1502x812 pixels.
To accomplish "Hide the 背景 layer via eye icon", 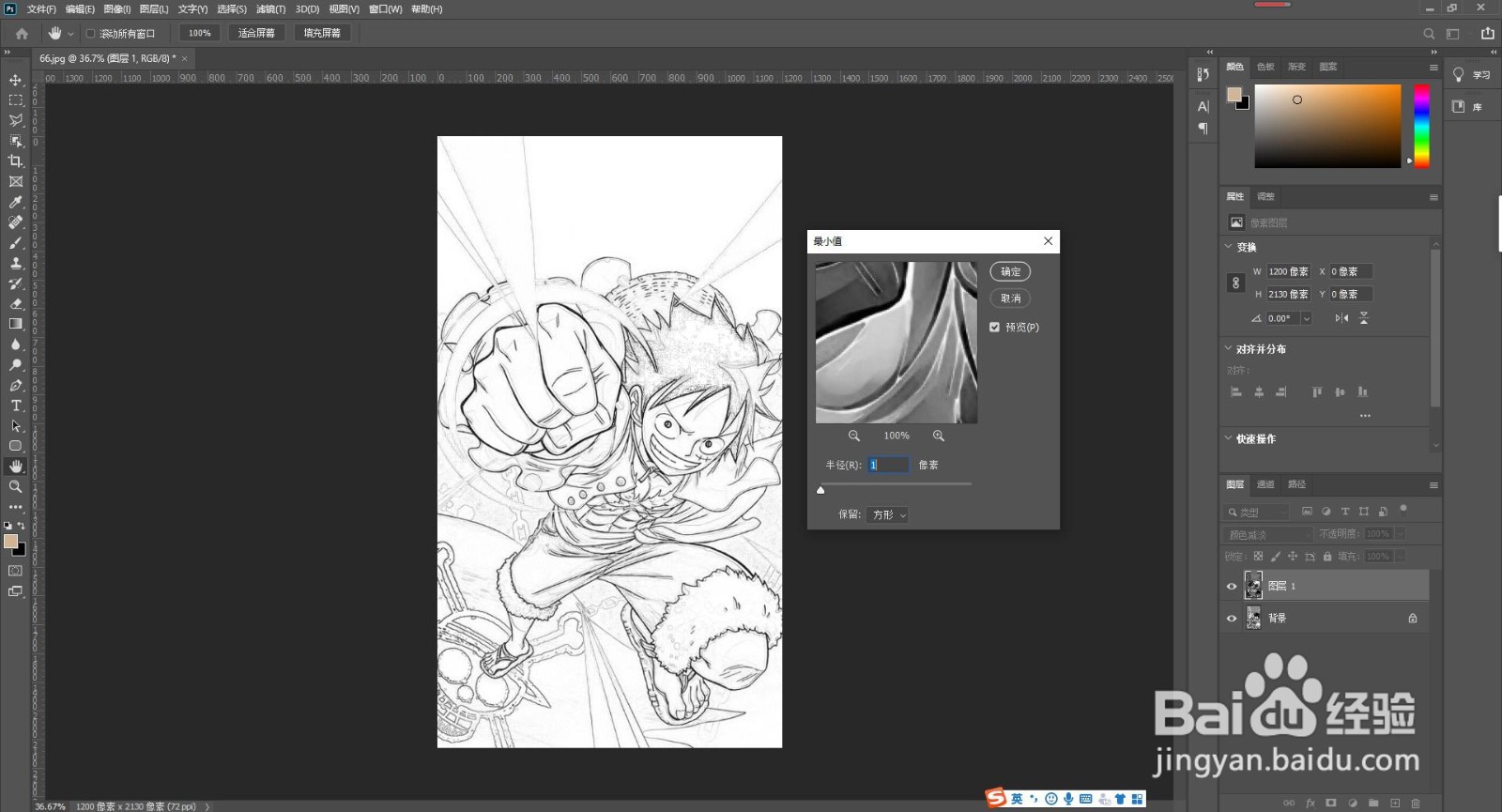I will coord(1232,618).
